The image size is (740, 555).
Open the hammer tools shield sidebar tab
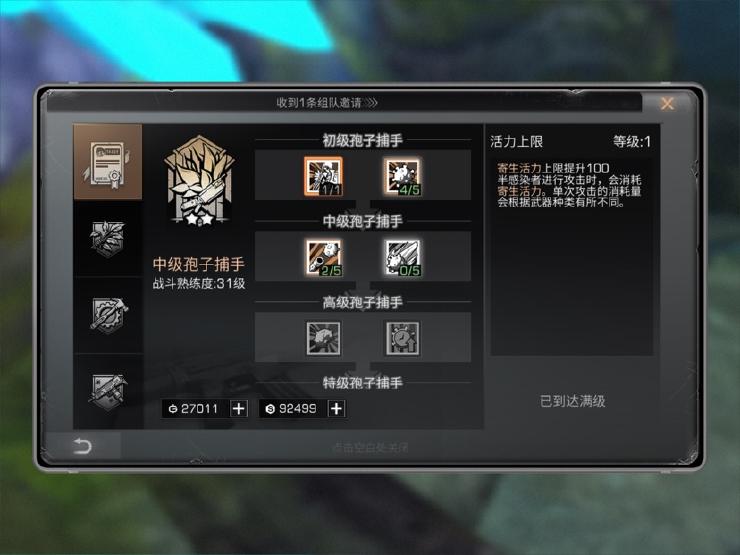coord(108,392)
